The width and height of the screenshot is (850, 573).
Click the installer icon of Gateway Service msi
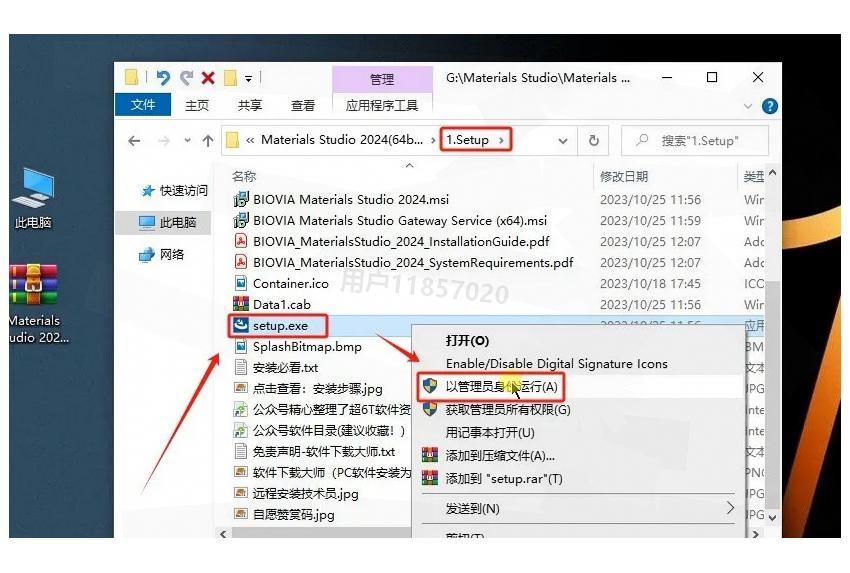tap(241, 221)
